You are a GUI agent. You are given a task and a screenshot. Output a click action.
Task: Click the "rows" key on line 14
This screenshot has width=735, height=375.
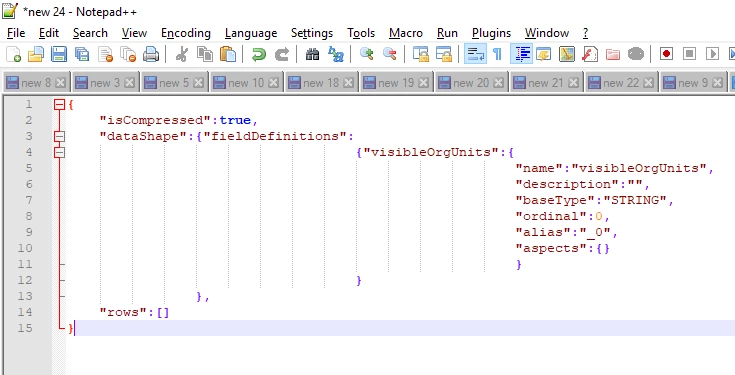124,312
